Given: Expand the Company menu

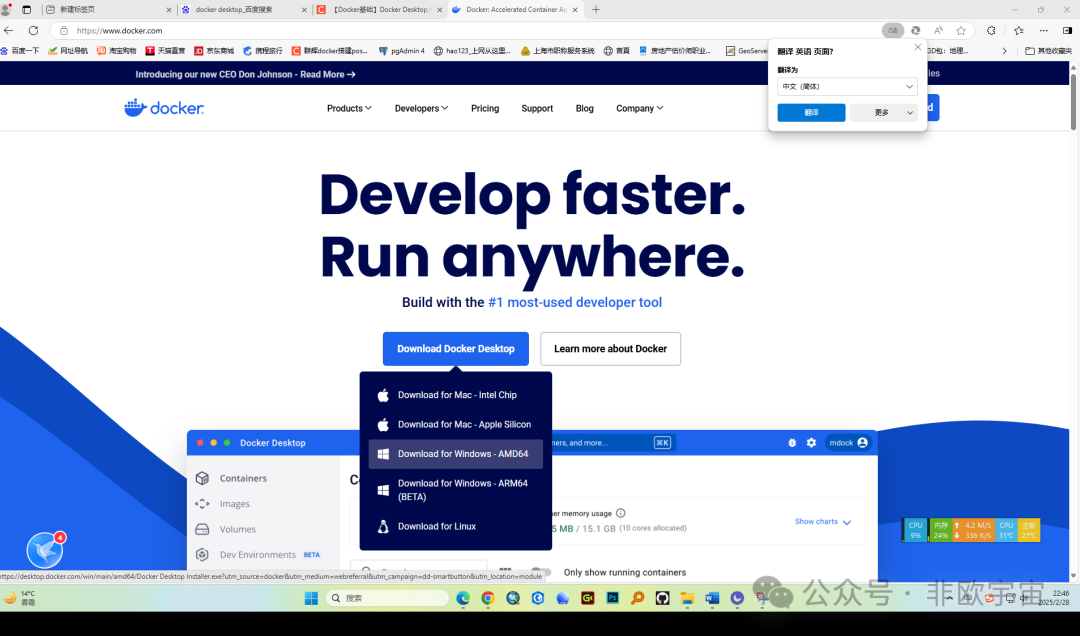Looking at the screenshot, I should click(x=640, y=108).
